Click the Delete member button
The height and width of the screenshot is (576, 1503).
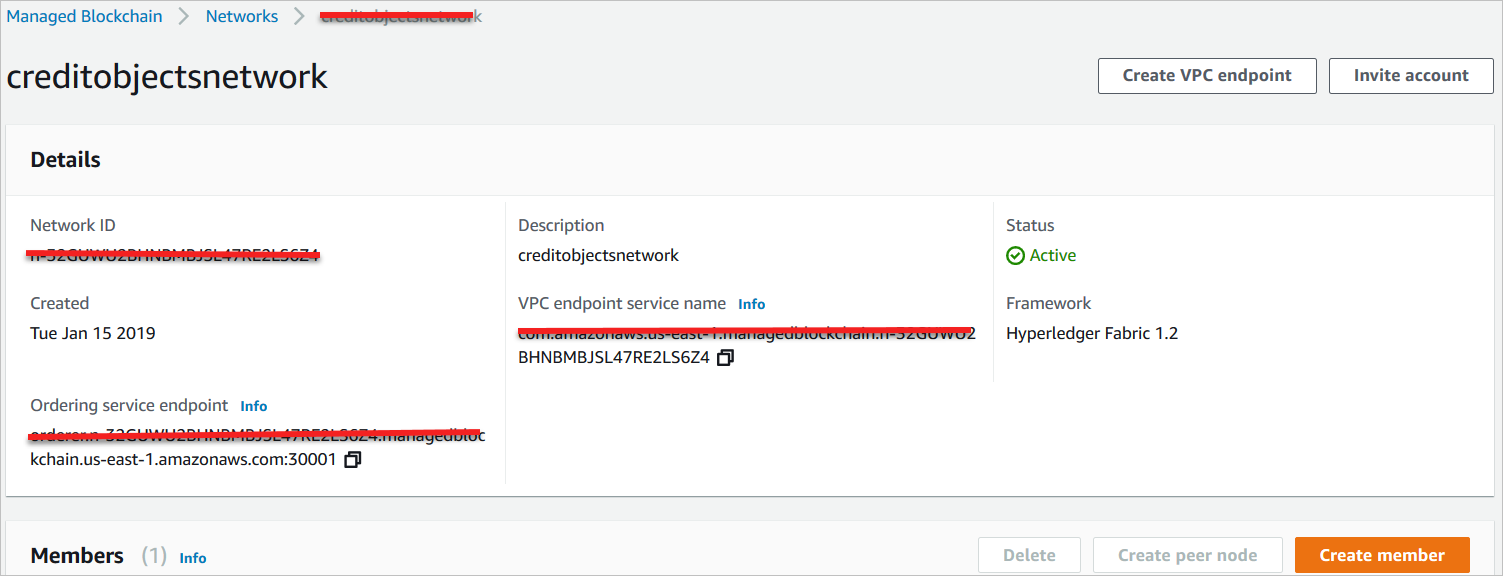(1029, 555)
